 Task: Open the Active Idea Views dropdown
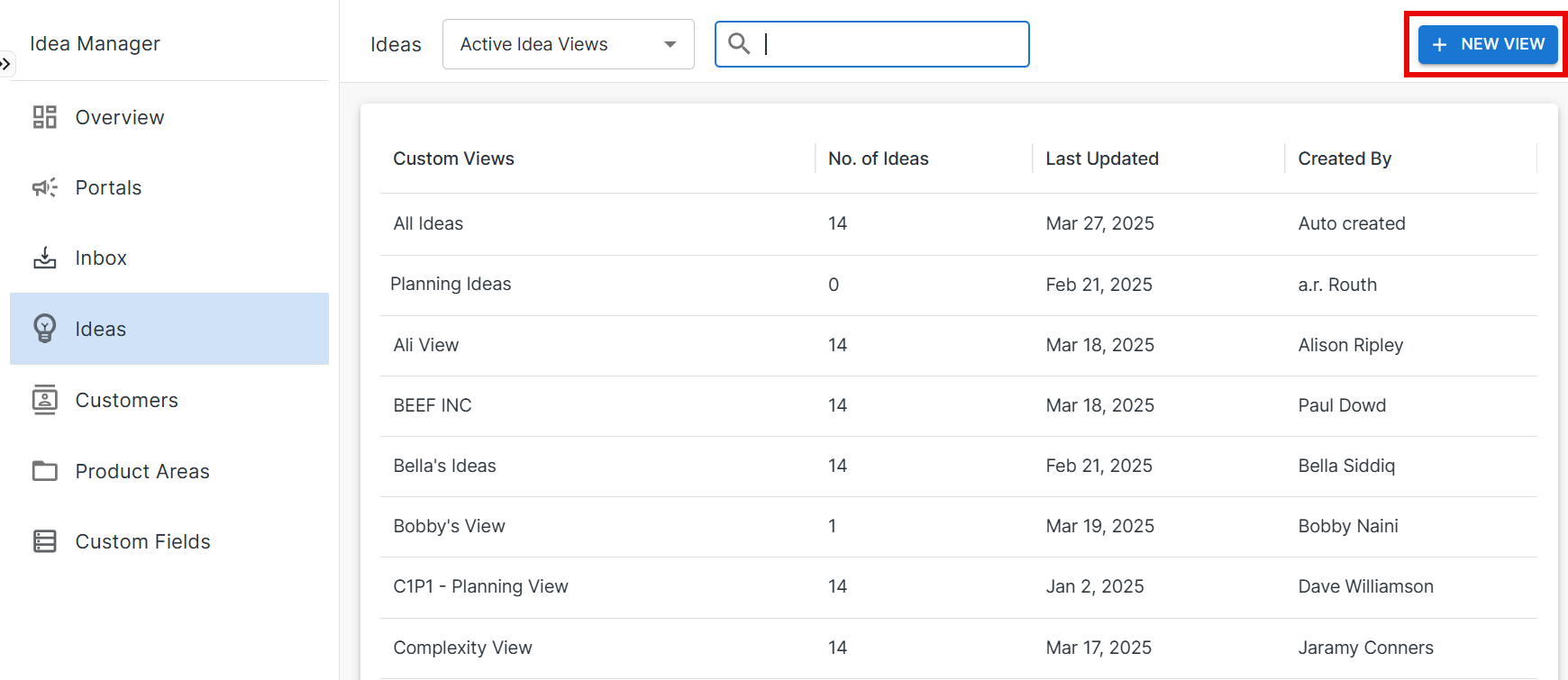[568, 43]
